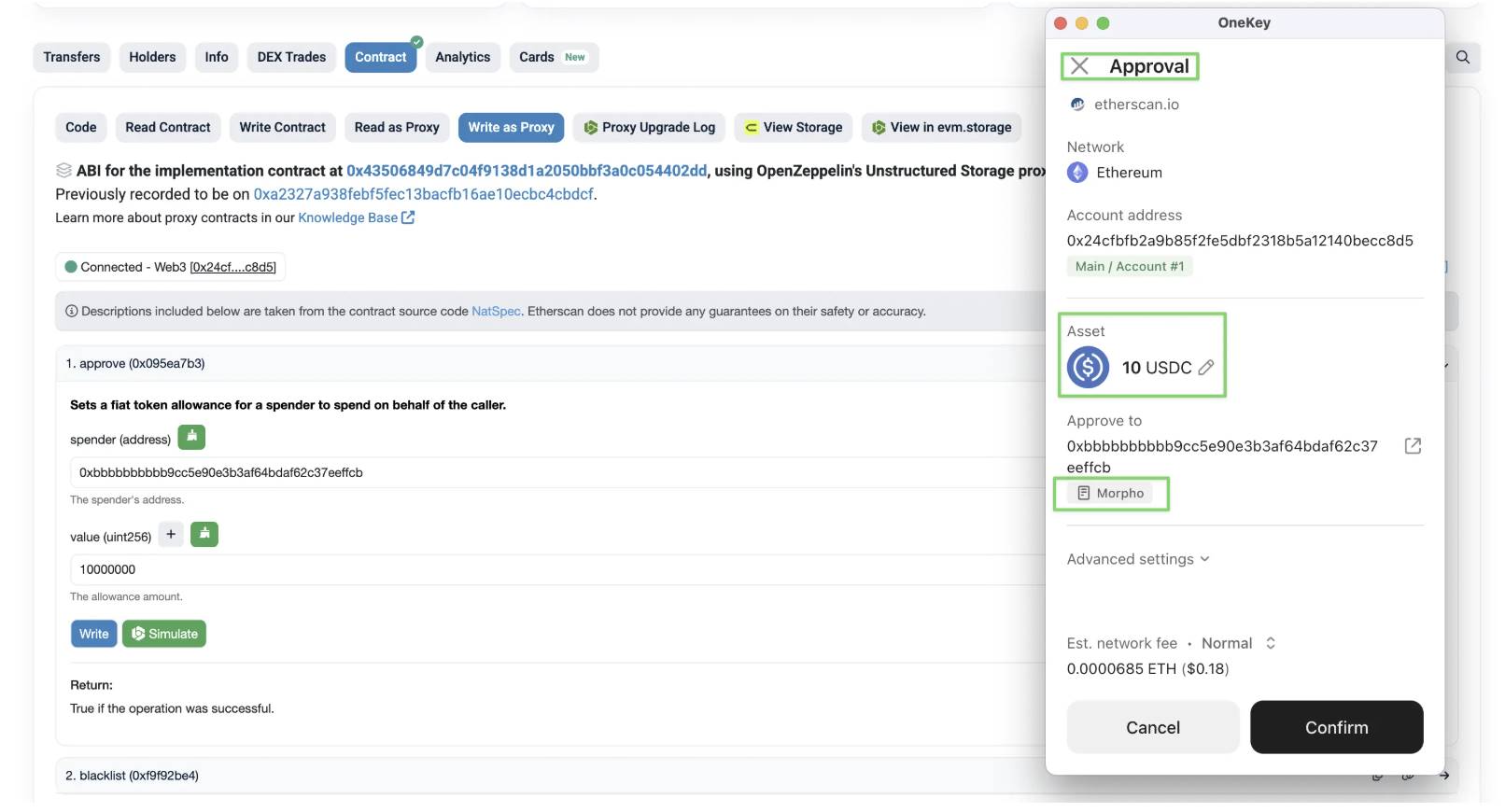Click the green Simulate button

click(164, 634)
